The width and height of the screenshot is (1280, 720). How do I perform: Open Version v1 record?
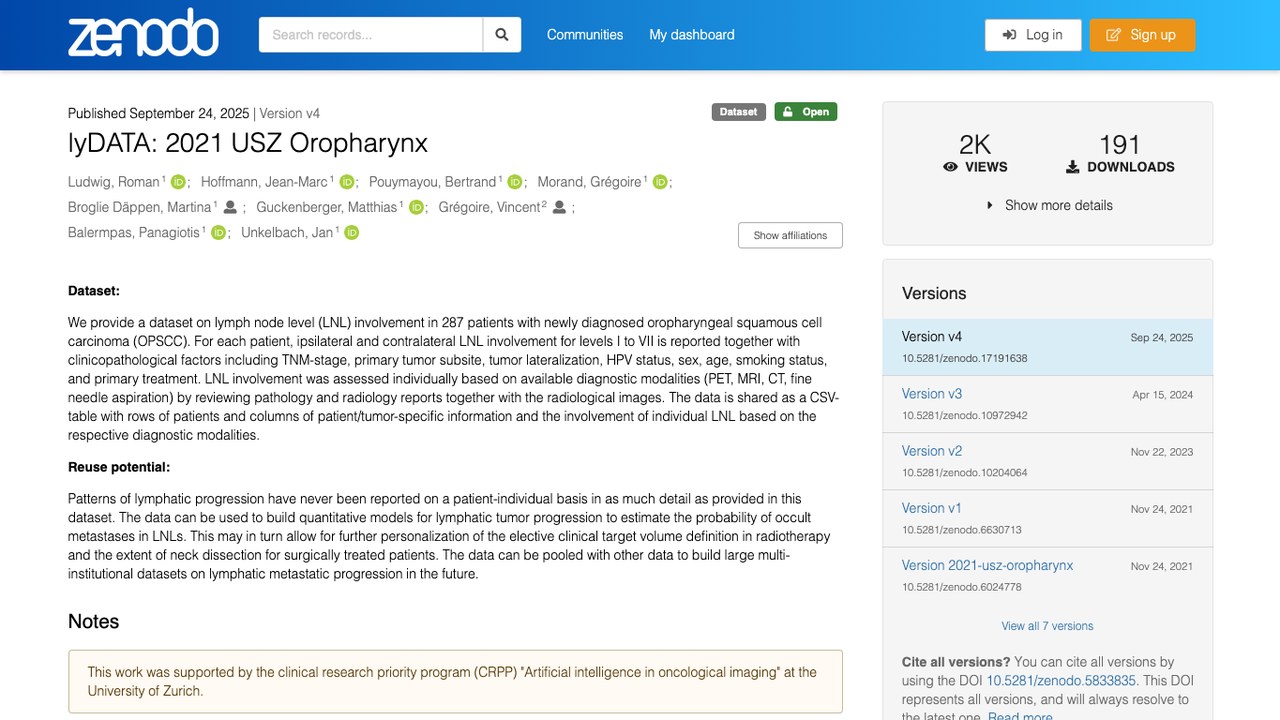[x=932, y=508]
